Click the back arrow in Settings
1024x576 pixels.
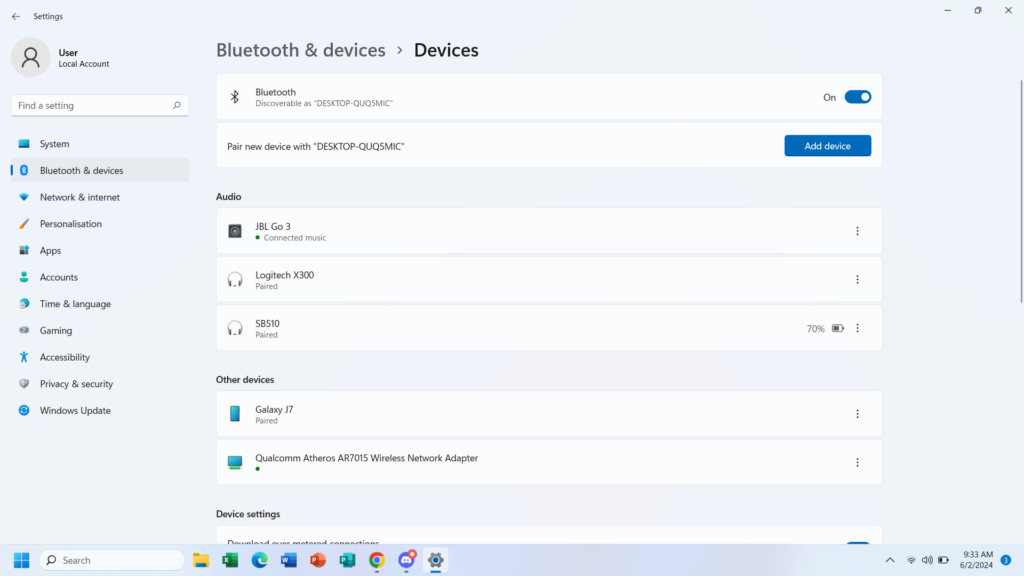click(x=15, y=16)
